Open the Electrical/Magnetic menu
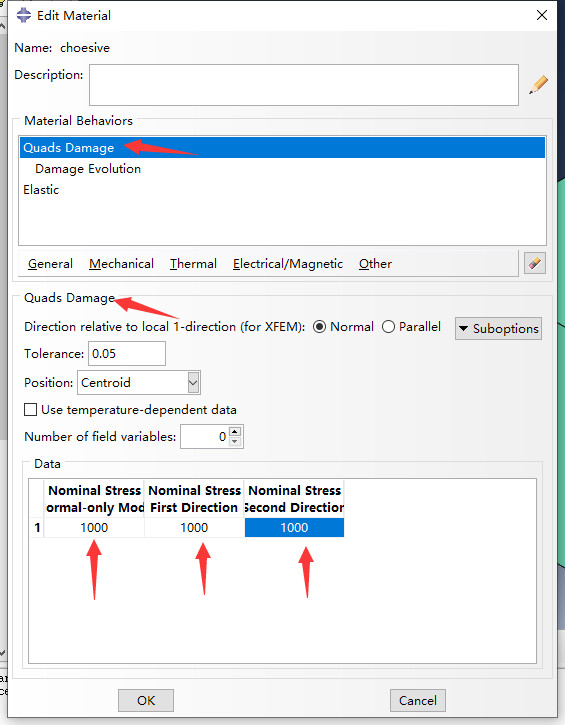 (288, 264)
